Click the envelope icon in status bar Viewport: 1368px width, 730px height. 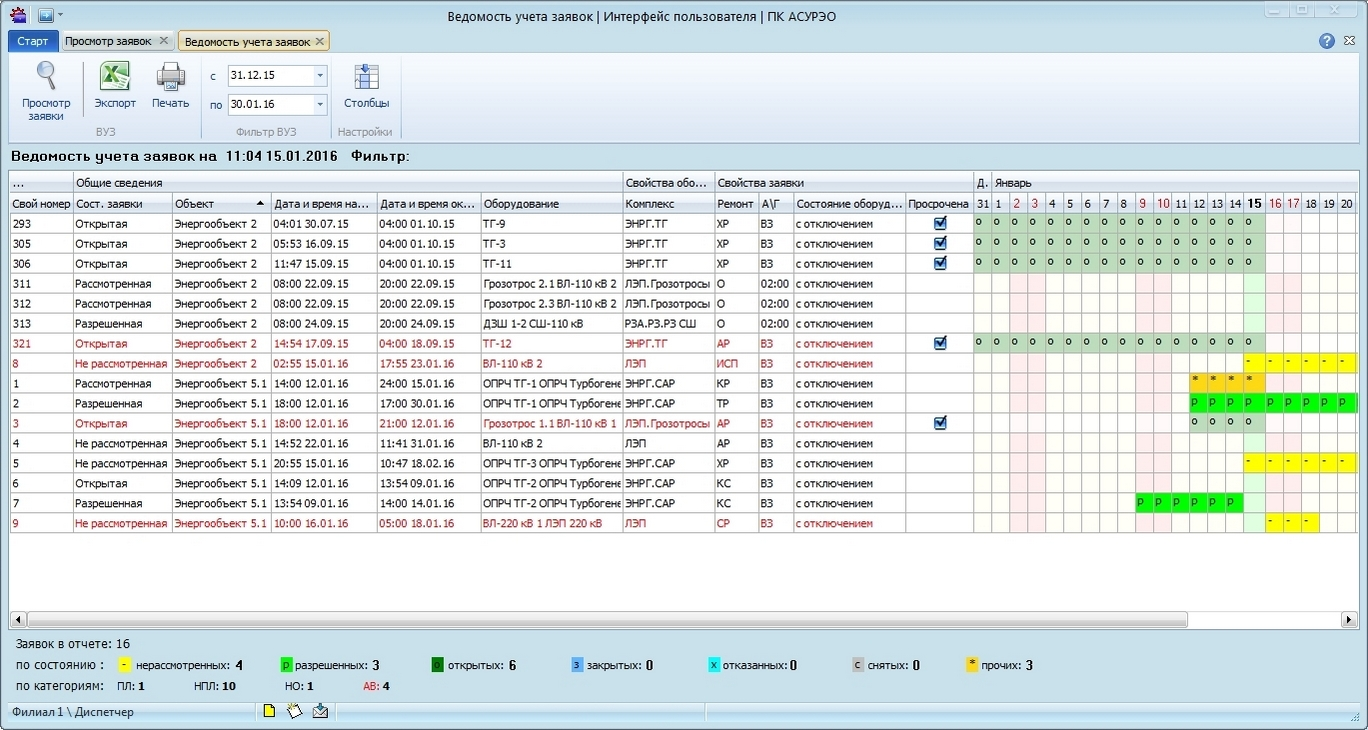[320, 711]
